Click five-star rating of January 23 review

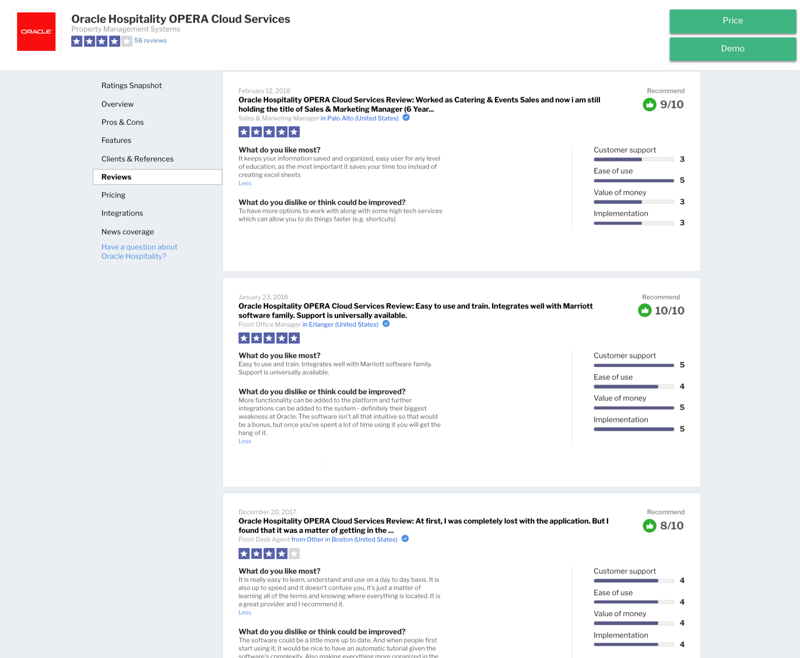(269, 338)
